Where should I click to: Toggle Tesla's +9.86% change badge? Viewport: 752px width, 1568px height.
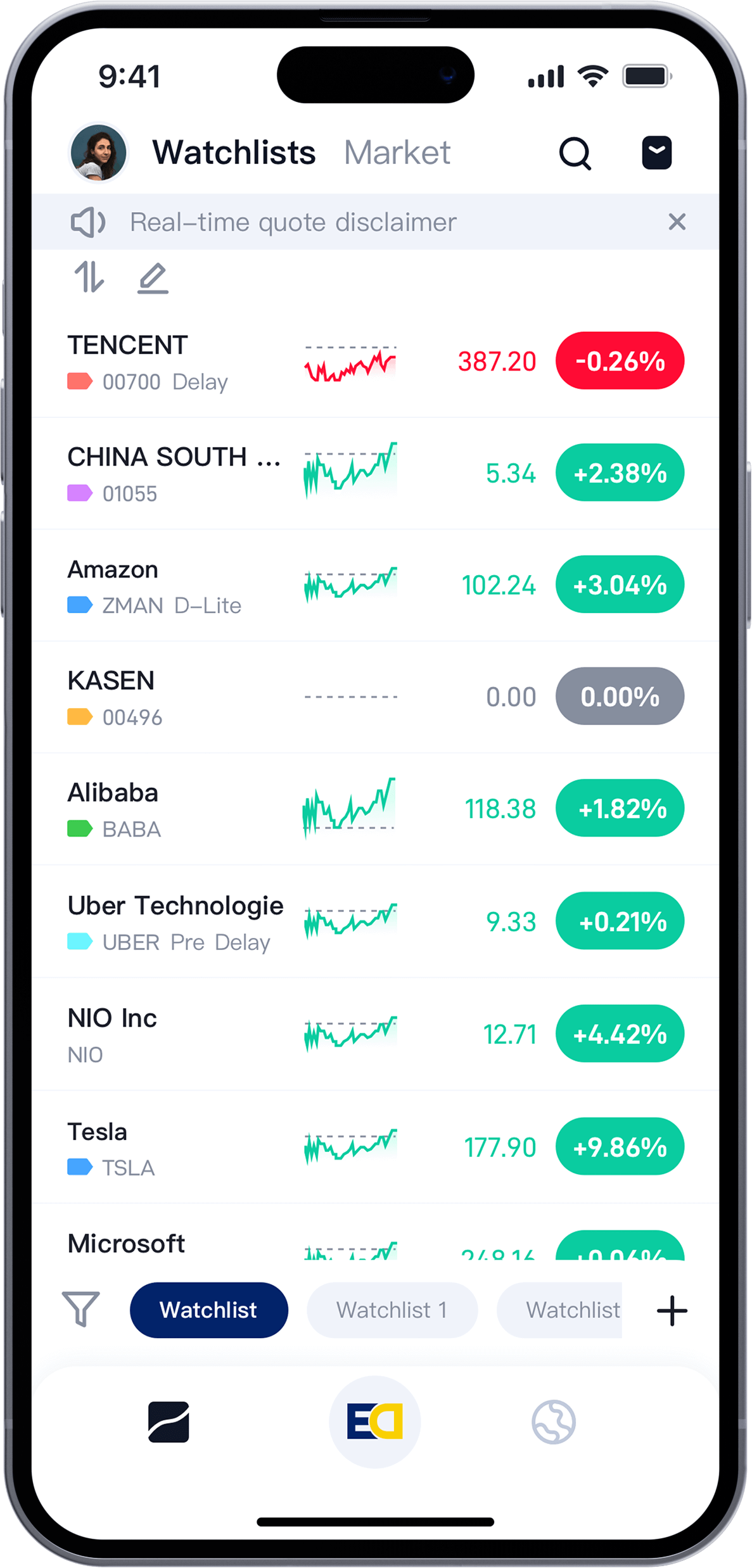[620, 1146]
